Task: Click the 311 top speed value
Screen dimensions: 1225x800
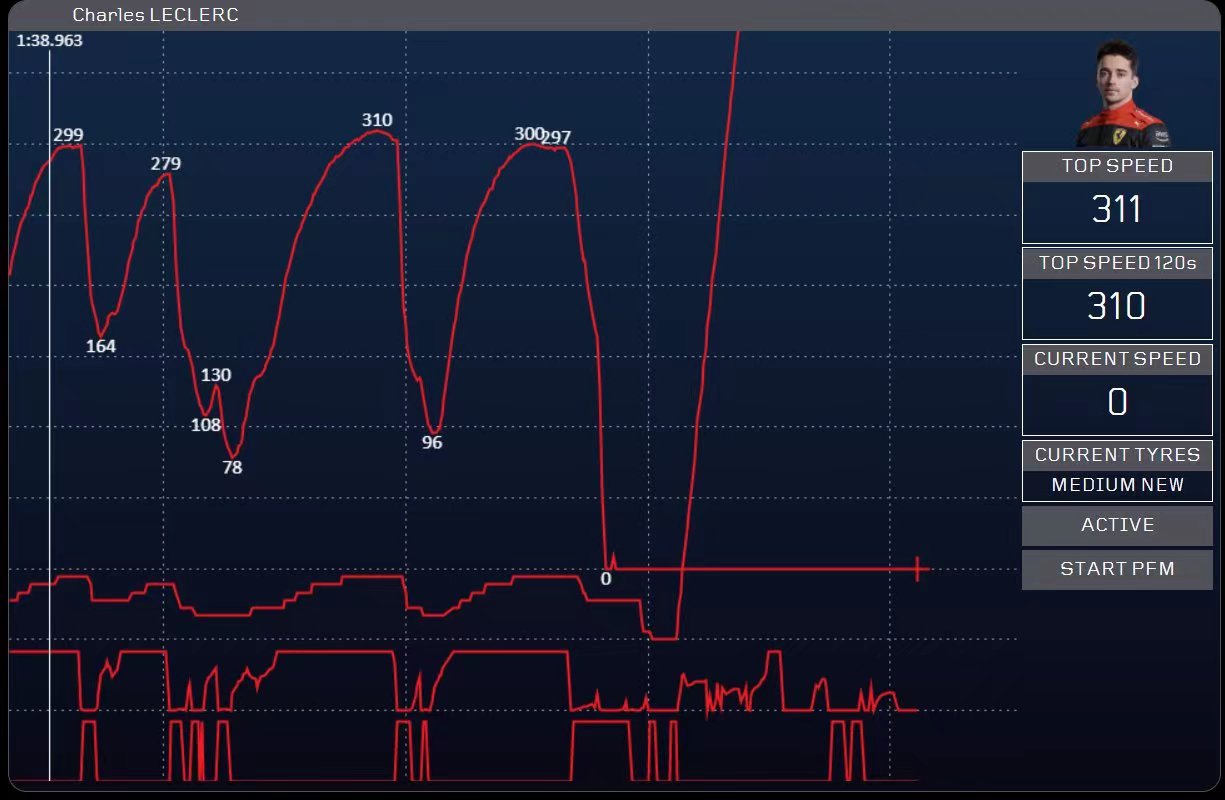Action: (1117, 209)
